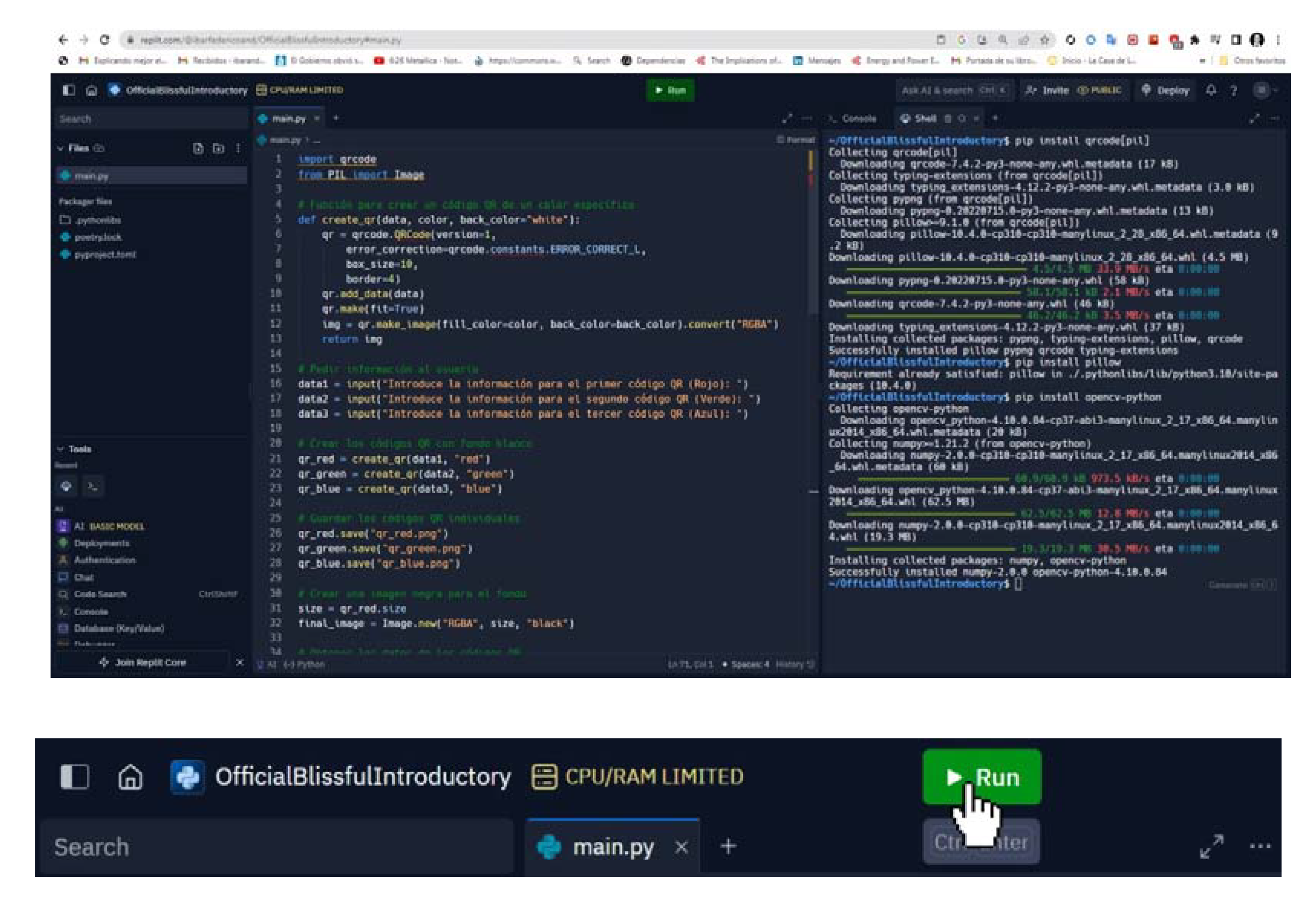Open the Files panel three-dot menu

click(239, 149)
